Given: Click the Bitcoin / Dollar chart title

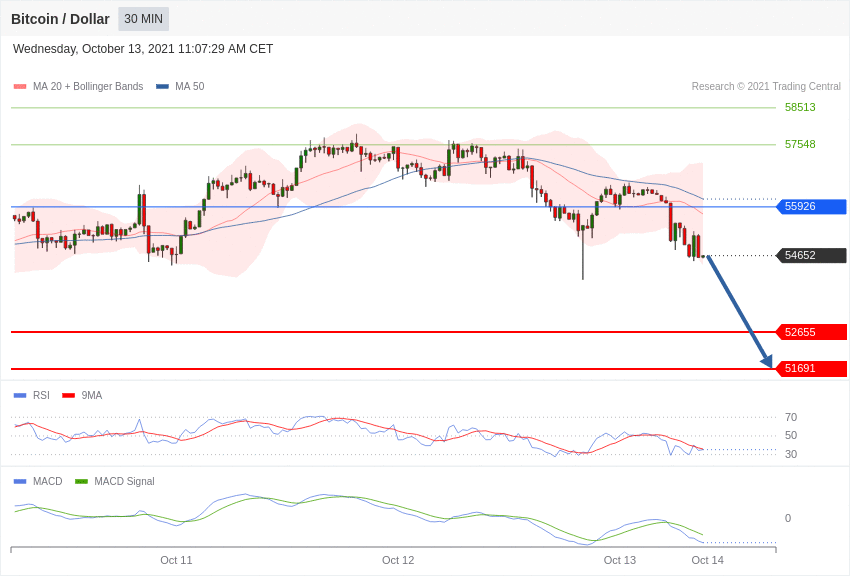Looking at the screenshot, I should [x=60, y=19].
